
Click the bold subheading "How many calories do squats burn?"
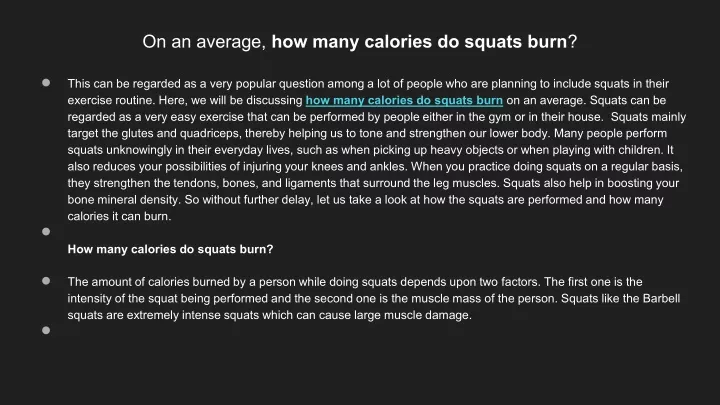point(170,249)
